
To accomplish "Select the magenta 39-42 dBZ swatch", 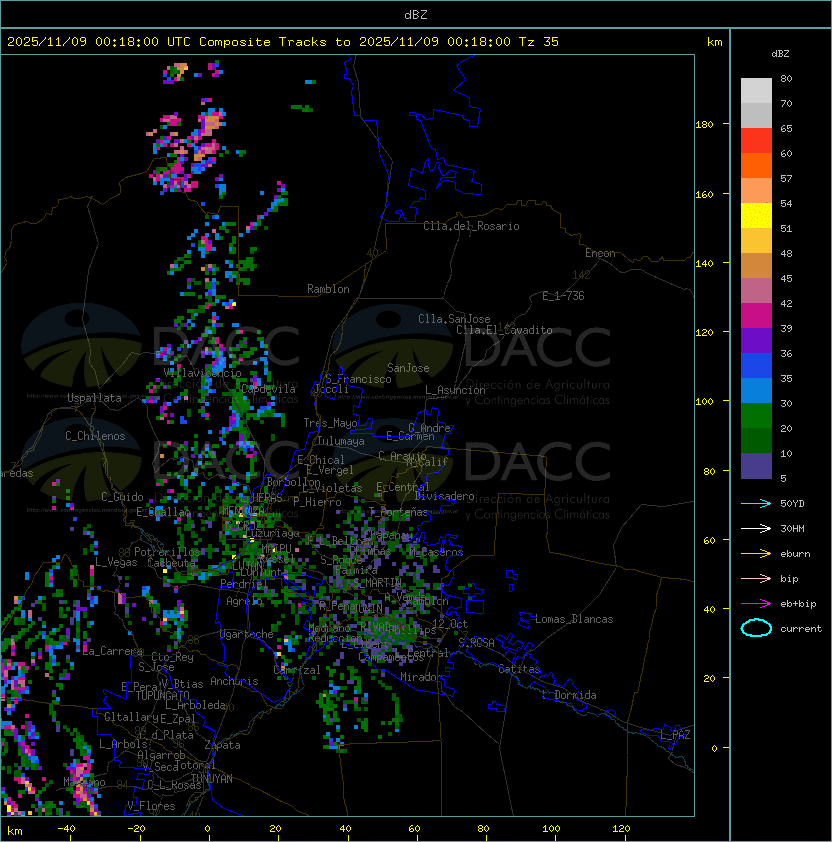I will tap(756, 316).
